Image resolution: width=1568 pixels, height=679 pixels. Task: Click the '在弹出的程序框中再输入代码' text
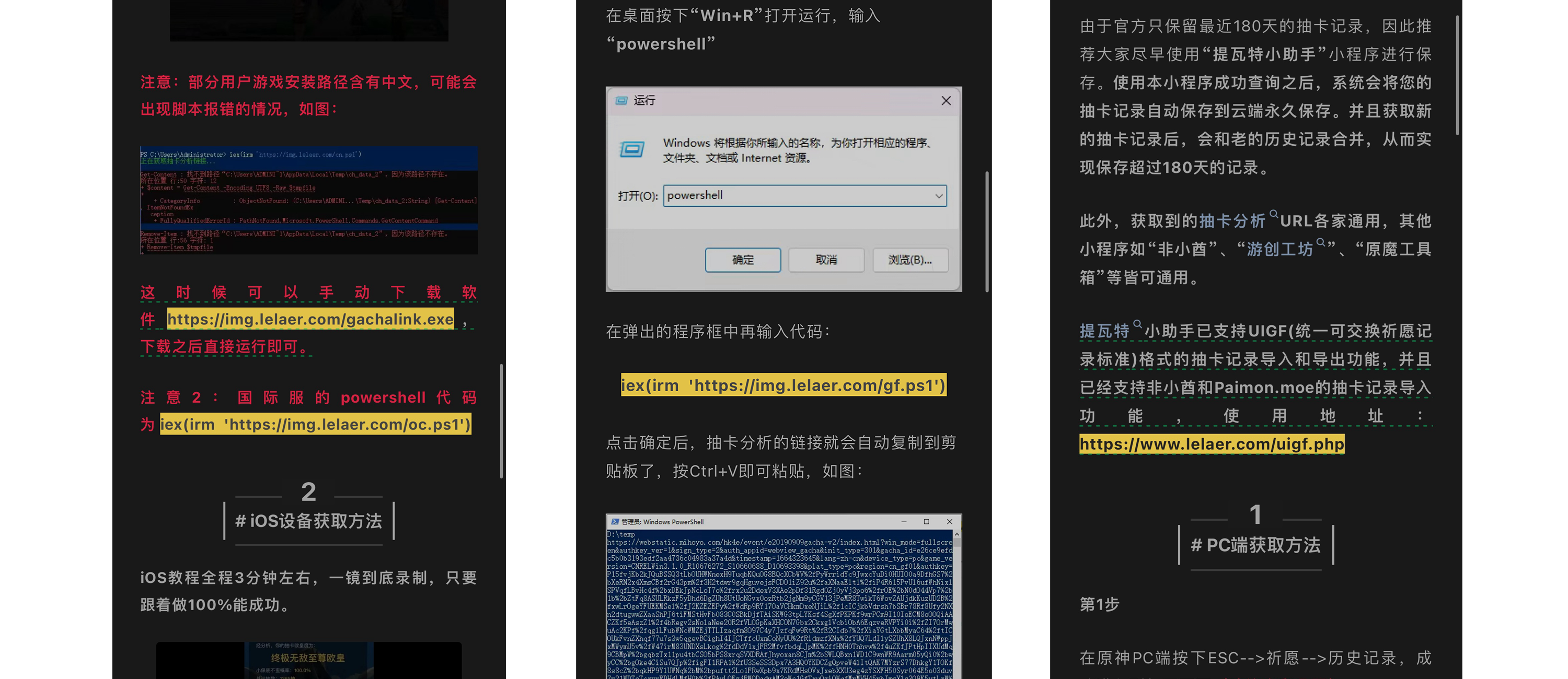tap(718, 332)
